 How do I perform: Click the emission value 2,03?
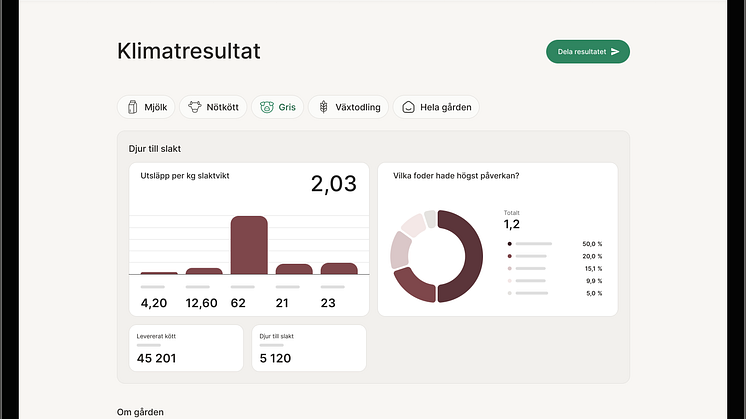tap(333, 183)
